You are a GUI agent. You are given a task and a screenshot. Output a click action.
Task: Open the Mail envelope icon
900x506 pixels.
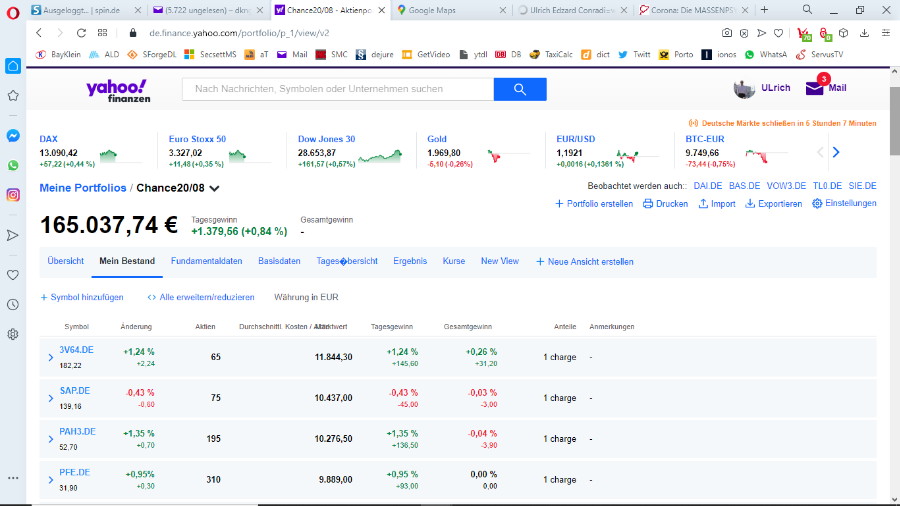pos(815,88)
